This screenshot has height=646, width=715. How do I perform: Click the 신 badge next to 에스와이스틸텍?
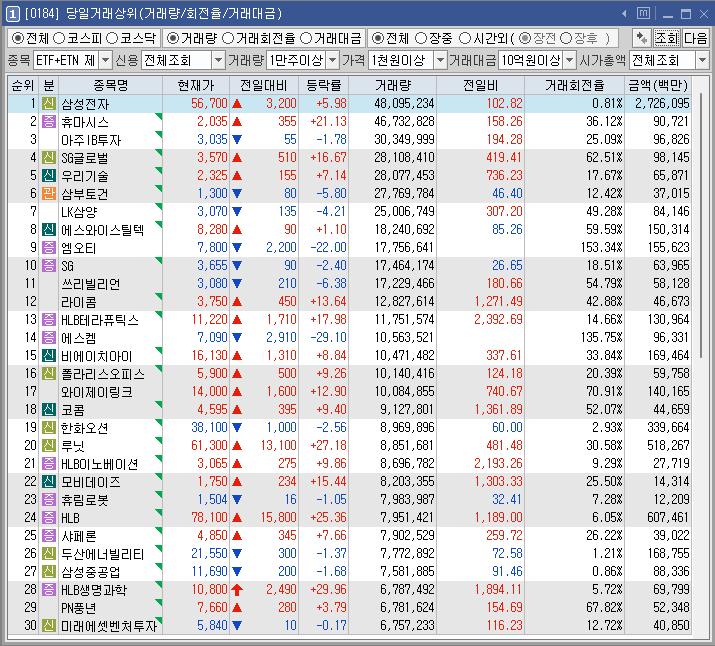(49, 229)
